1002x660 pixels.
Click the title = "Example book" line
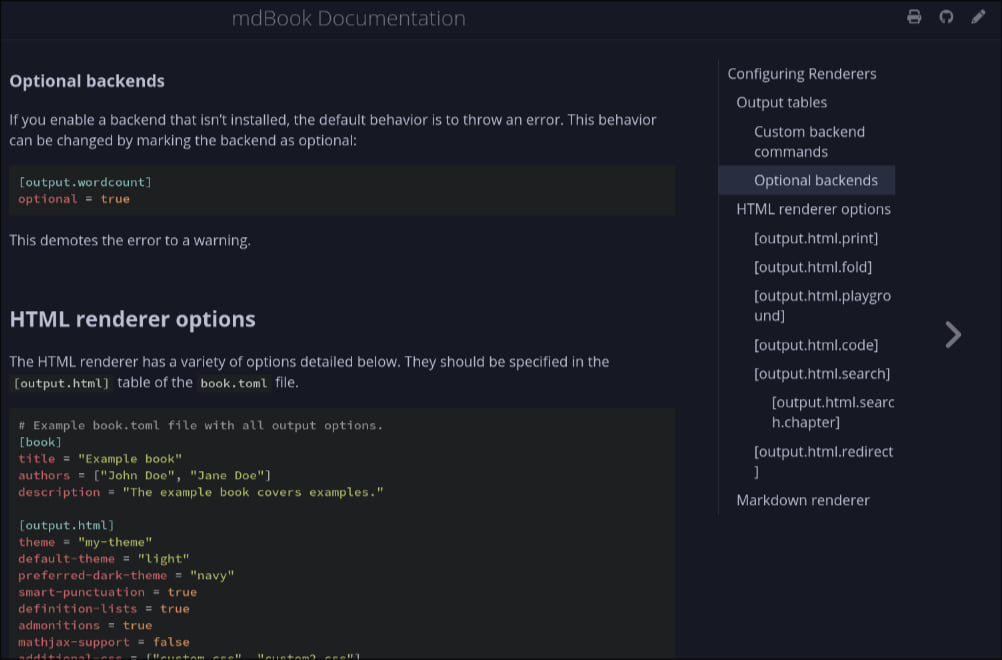tap(100, 459)
